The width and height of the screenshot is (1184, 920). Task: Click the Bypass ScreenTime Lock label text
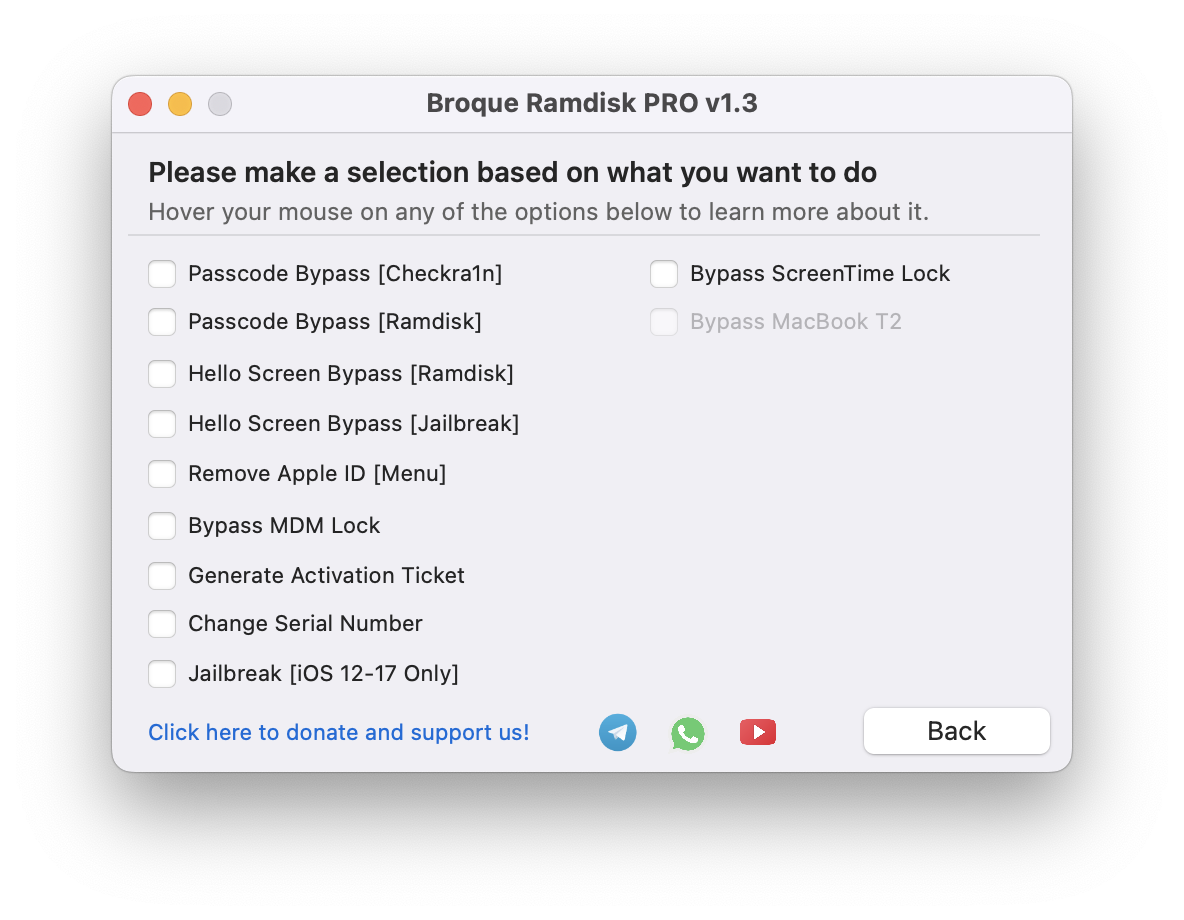(820, 273)
